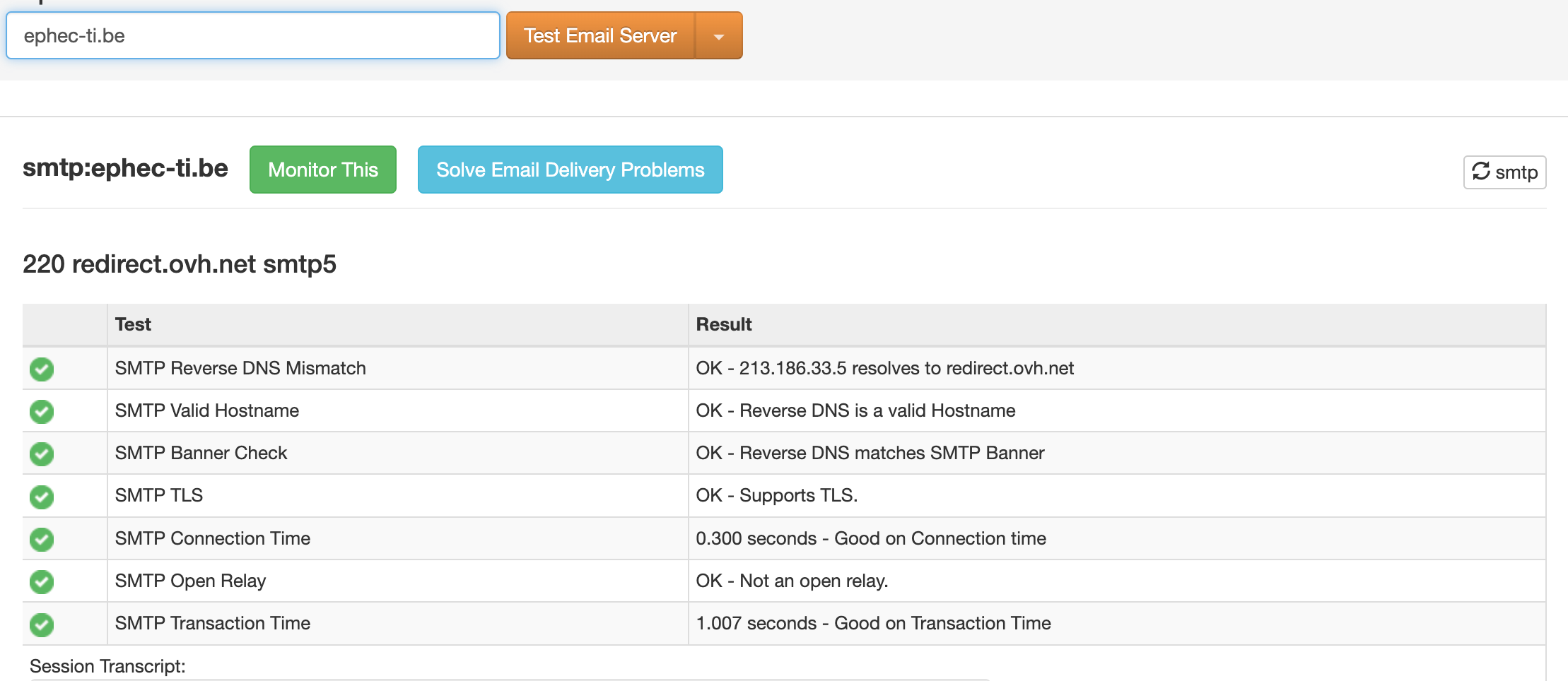Click result '213.186.33.5 resolves to redirect.ovh.net'

[906, 368]
